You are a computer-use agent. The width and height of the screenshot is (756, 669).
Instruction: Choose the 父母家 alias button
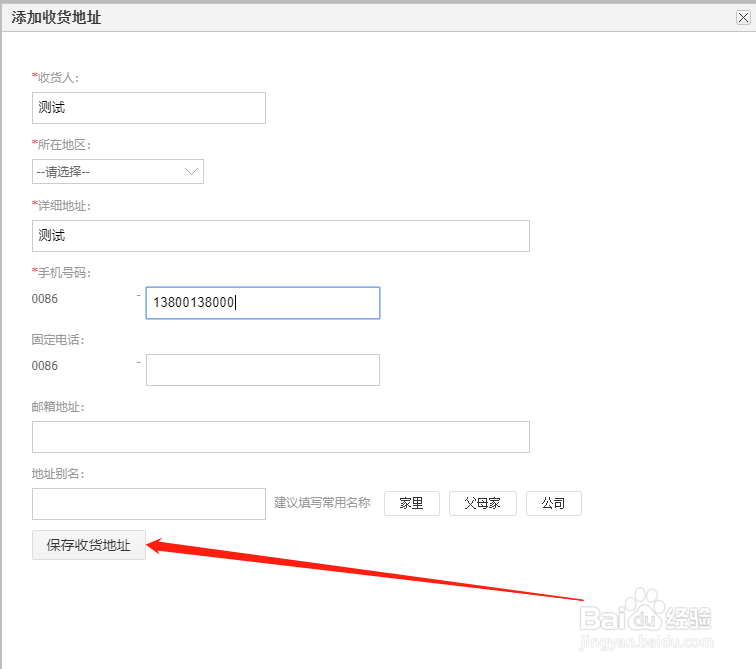tap(483, 504)
